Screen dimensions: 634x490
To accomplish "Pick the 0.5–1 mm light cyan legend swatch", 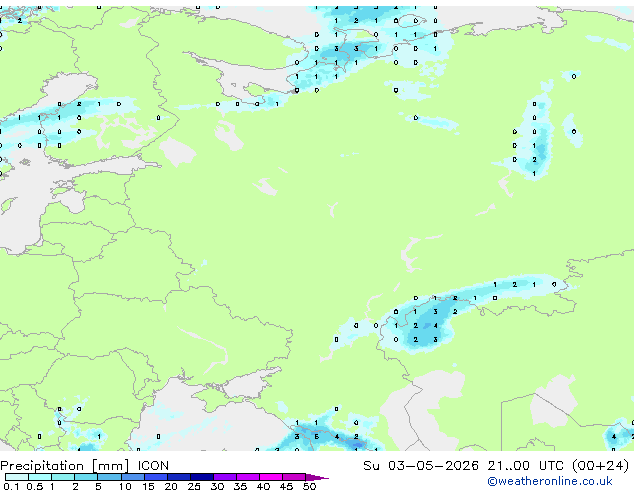I will [x=40, y=477].
